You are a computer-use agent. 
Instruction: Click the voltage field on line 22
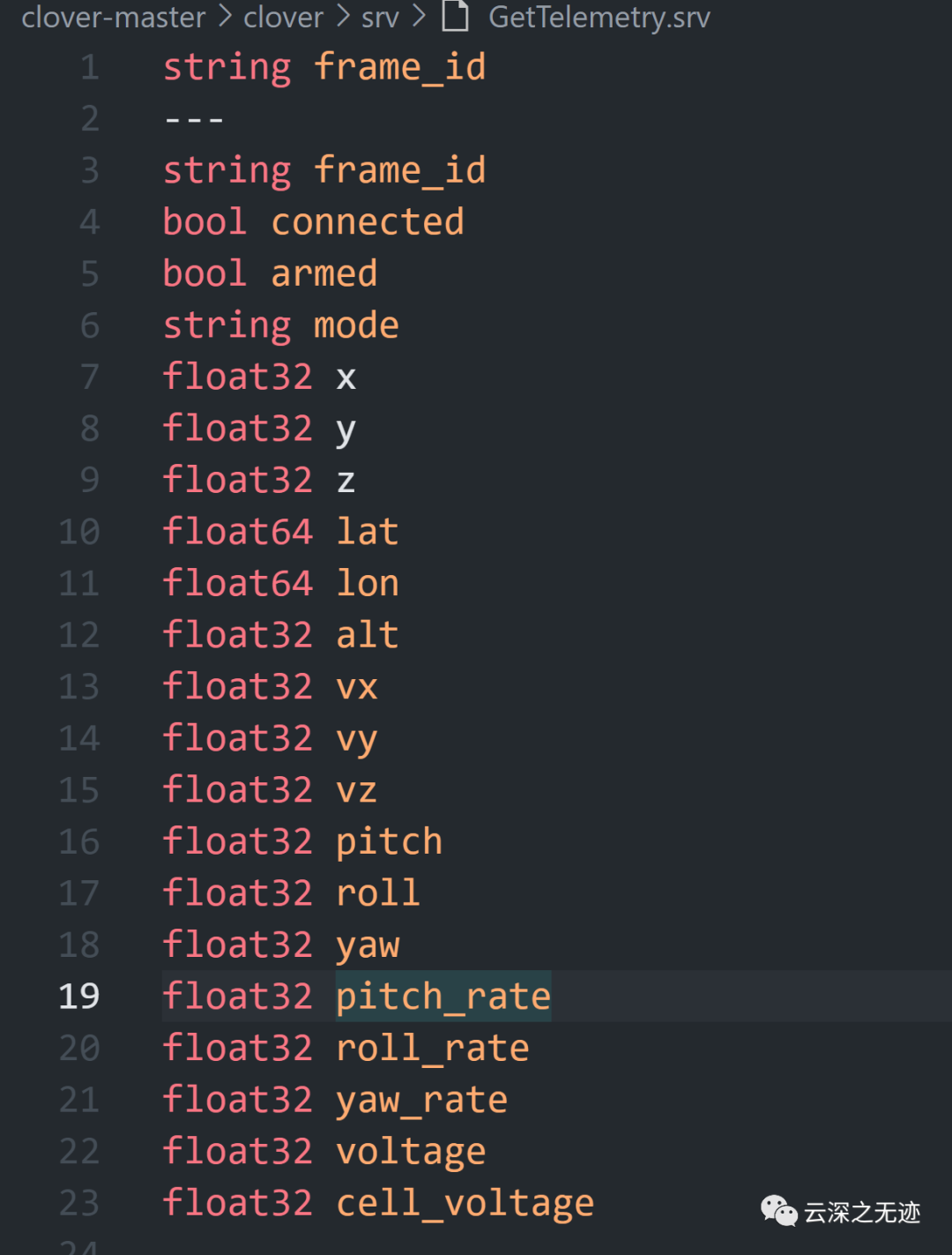[411, 1152]
